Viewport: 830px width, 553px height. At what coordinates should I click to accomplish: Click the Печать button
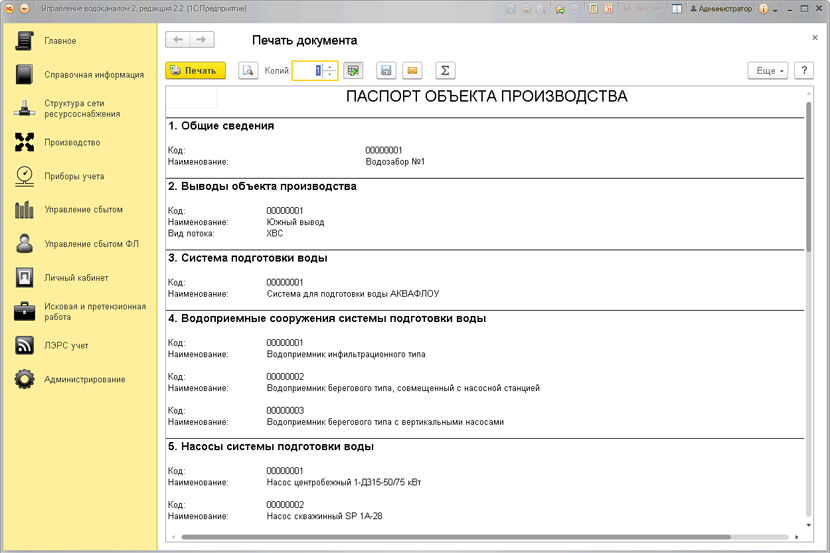195,71
